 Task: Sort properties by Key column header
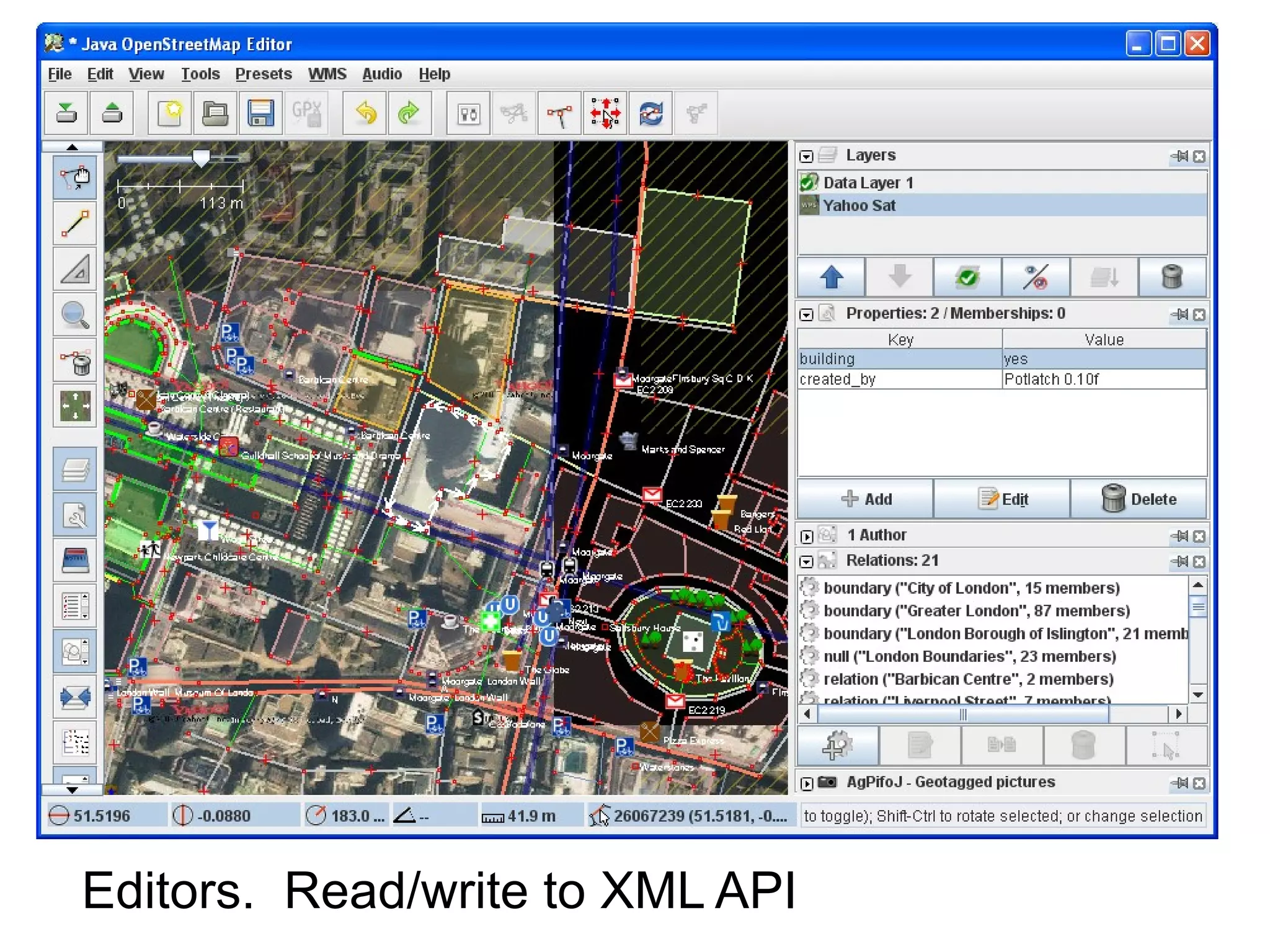click(x=900, y=339)
